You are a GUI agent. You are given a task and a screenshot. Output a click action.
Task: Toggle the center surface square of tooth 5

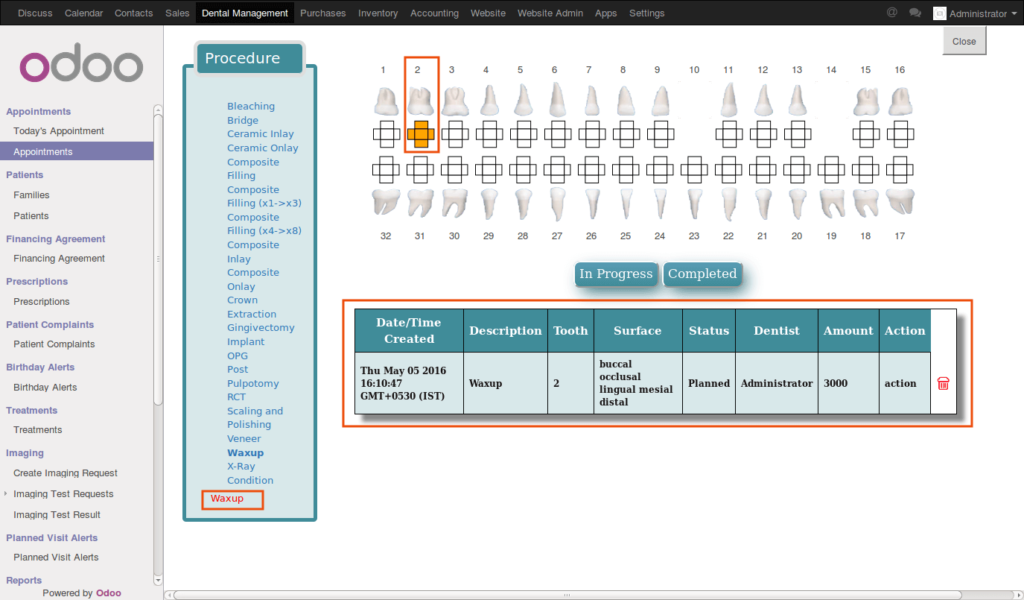[x=522, y=134]
